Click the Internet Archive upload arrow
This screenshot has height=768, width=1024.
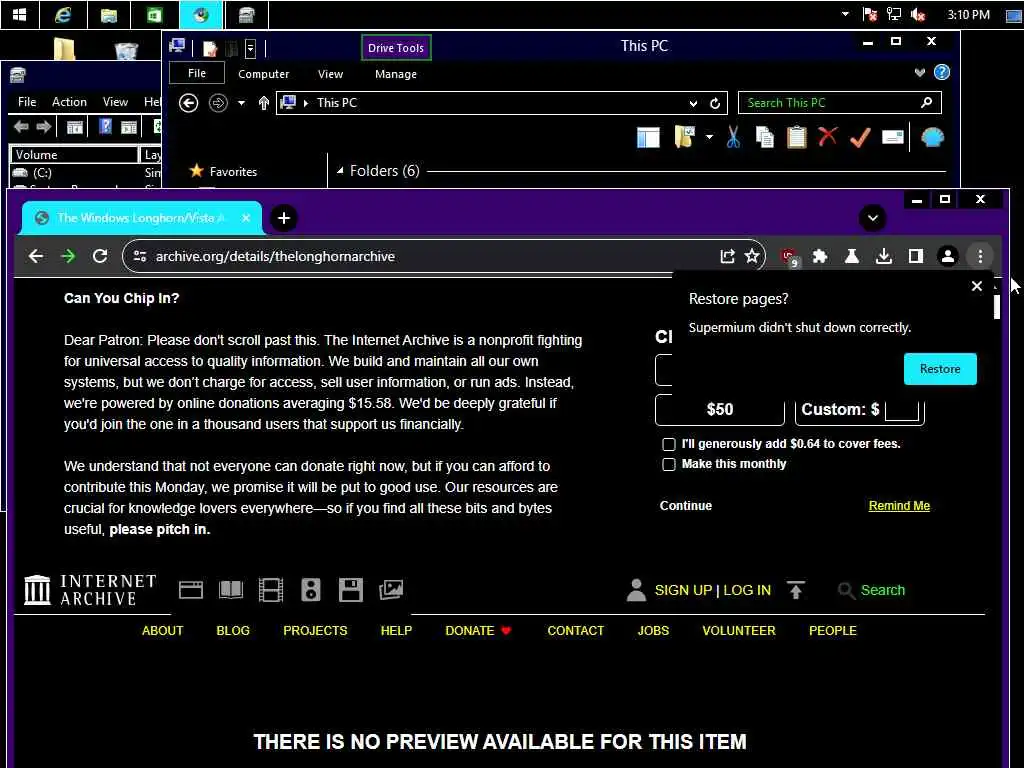pos(795,590)
